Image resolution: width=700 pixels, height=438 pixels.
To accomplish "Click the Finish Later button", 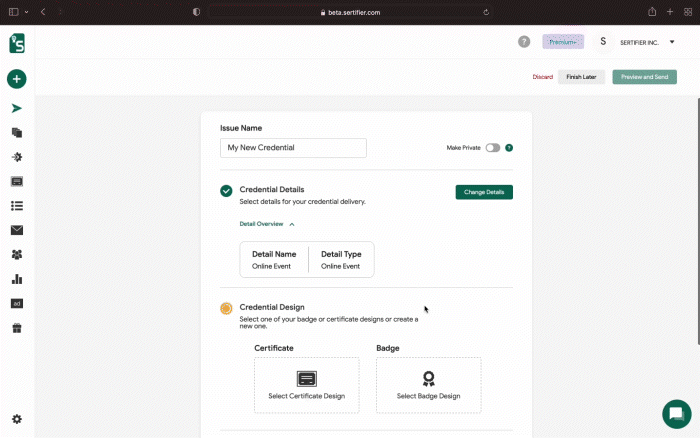I will coord(581,77).
